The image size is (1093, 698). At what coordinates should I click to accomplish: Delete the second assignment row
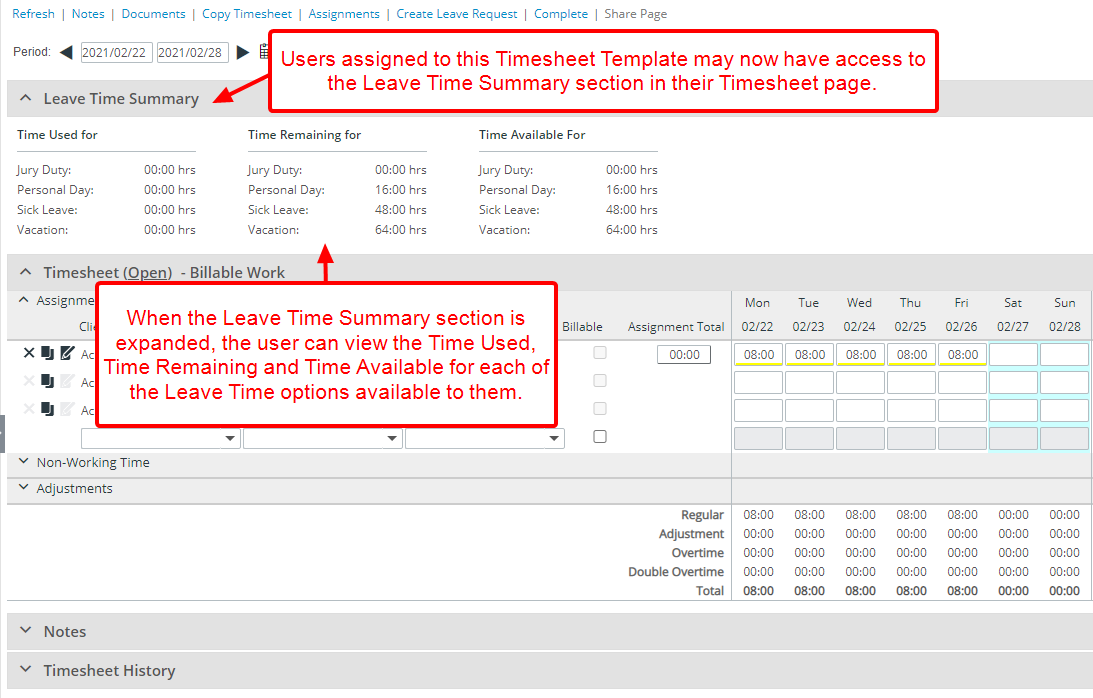click(29, 381)
